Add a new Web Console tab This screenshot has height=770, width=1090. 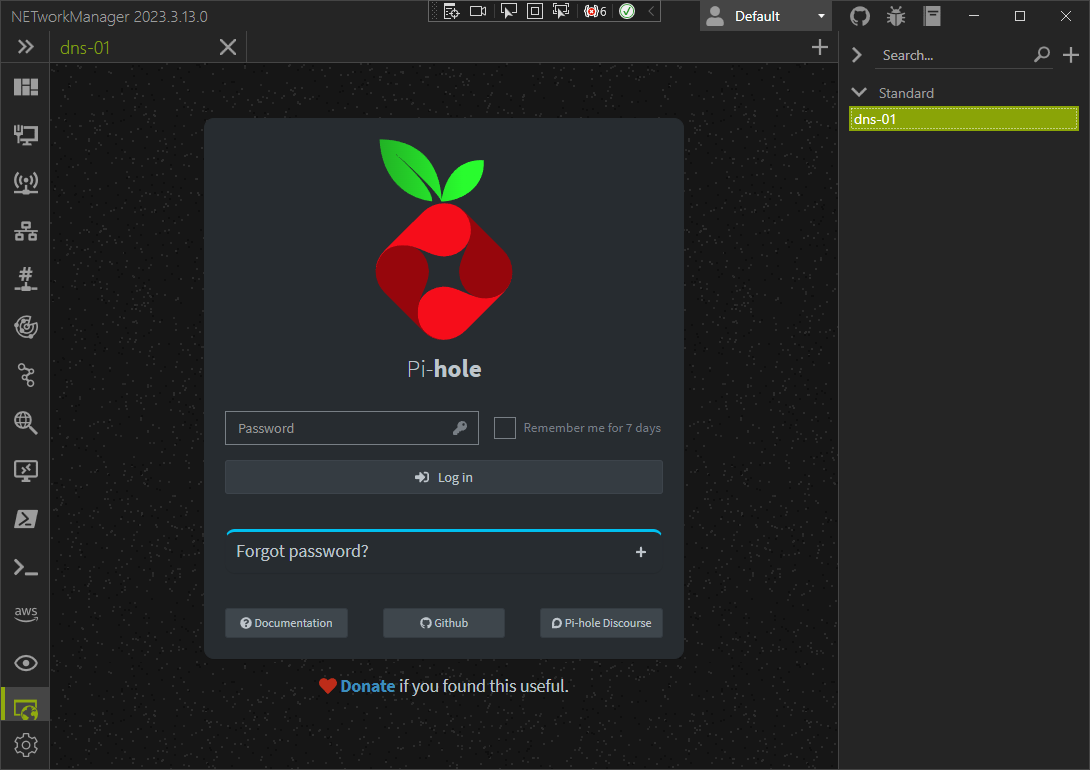pos(820,47)
